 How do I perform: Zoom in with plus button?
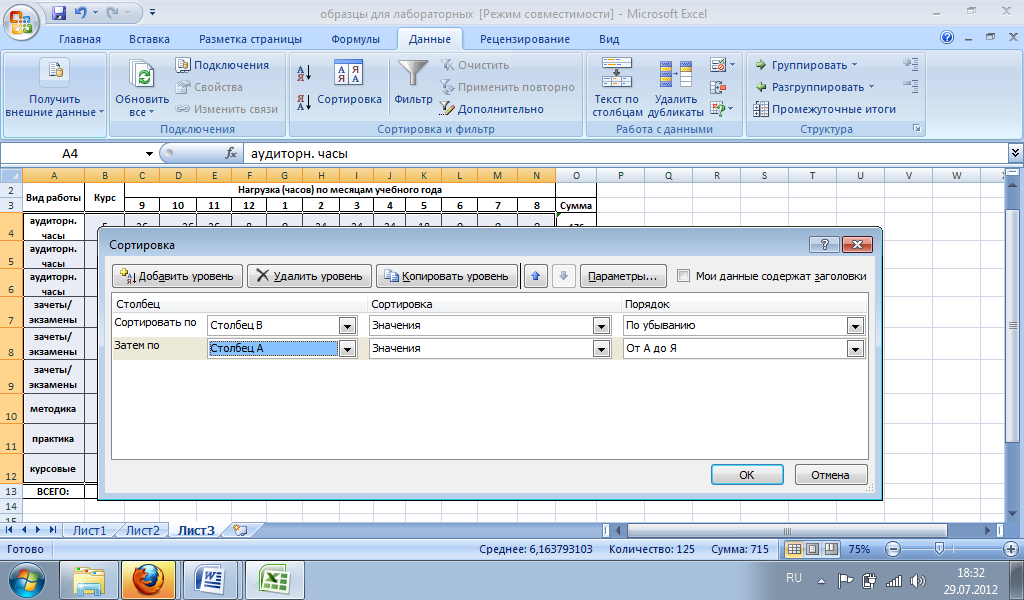(x=1011, y=549)
